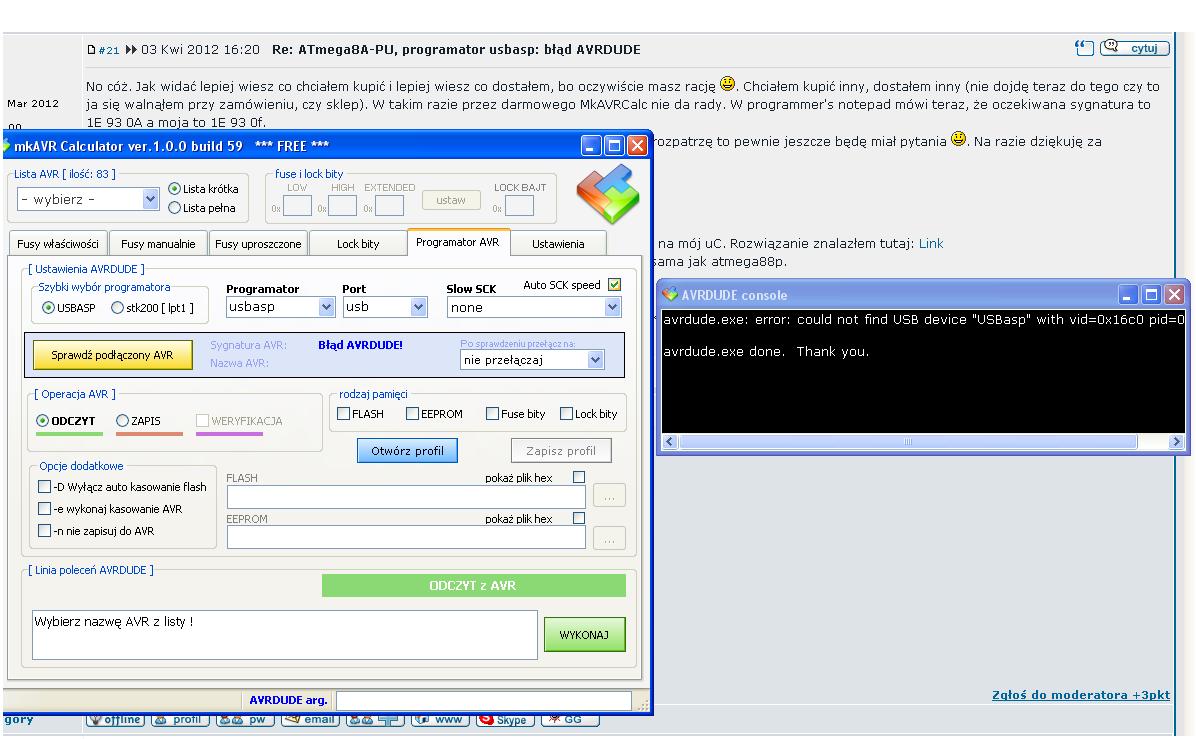Browse for EEPROM hex file
Viewport: 1196px width, 739px height.
609,538
